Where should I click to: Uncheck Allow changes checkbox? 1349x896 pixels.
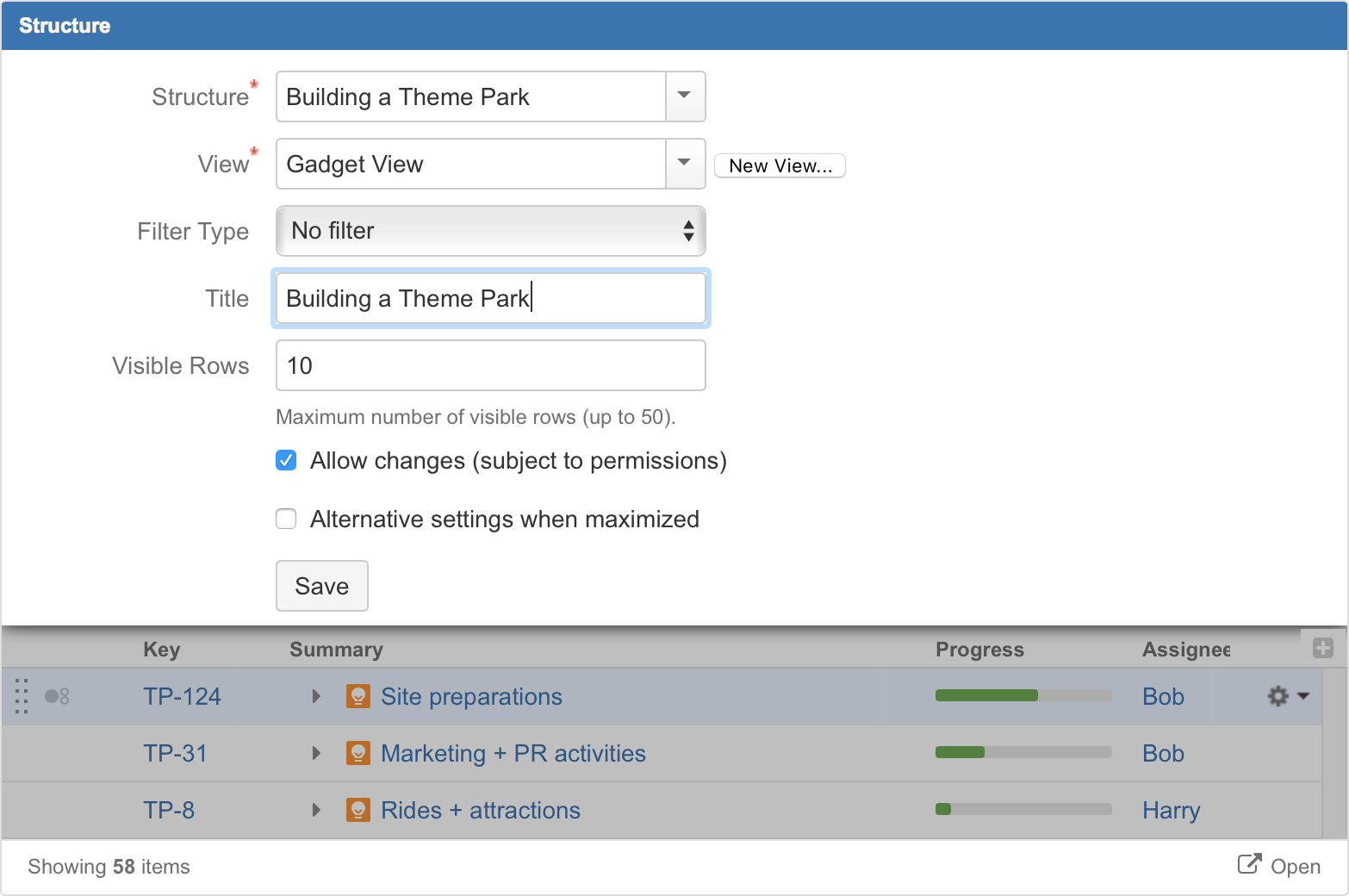(x=286, y=461)
